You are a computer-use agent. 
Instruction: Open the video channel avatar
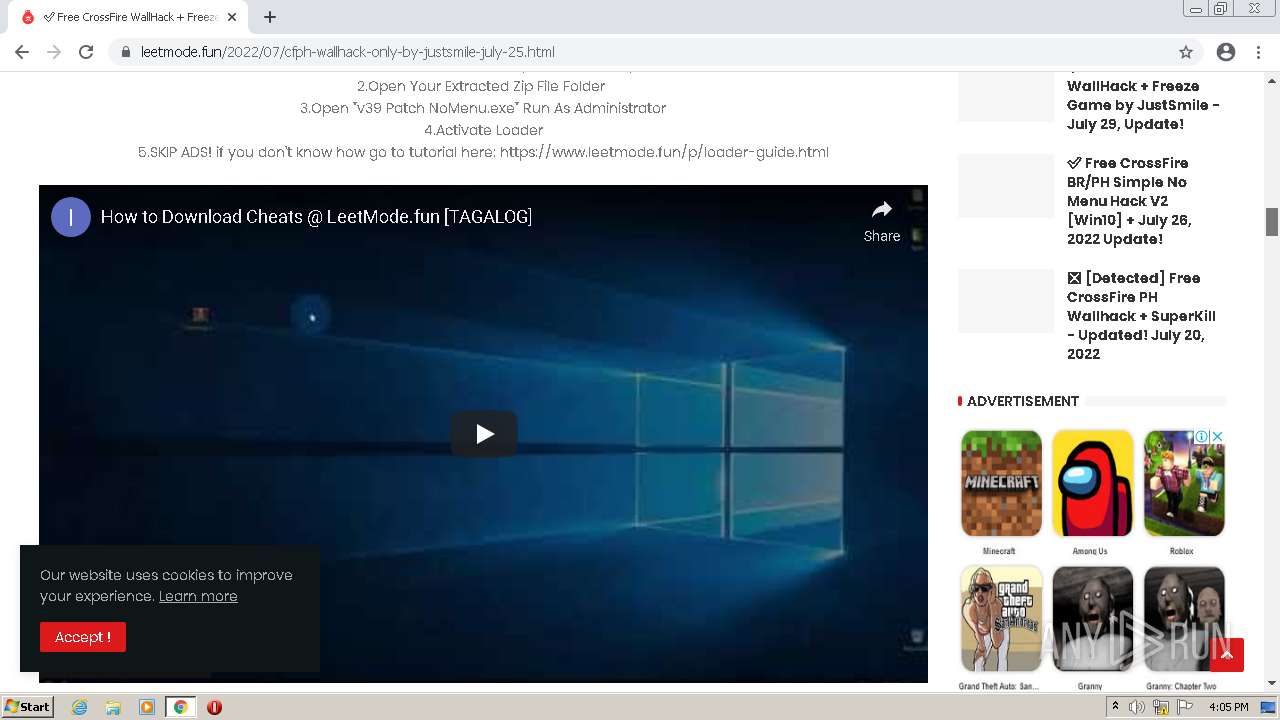point(71,216)
